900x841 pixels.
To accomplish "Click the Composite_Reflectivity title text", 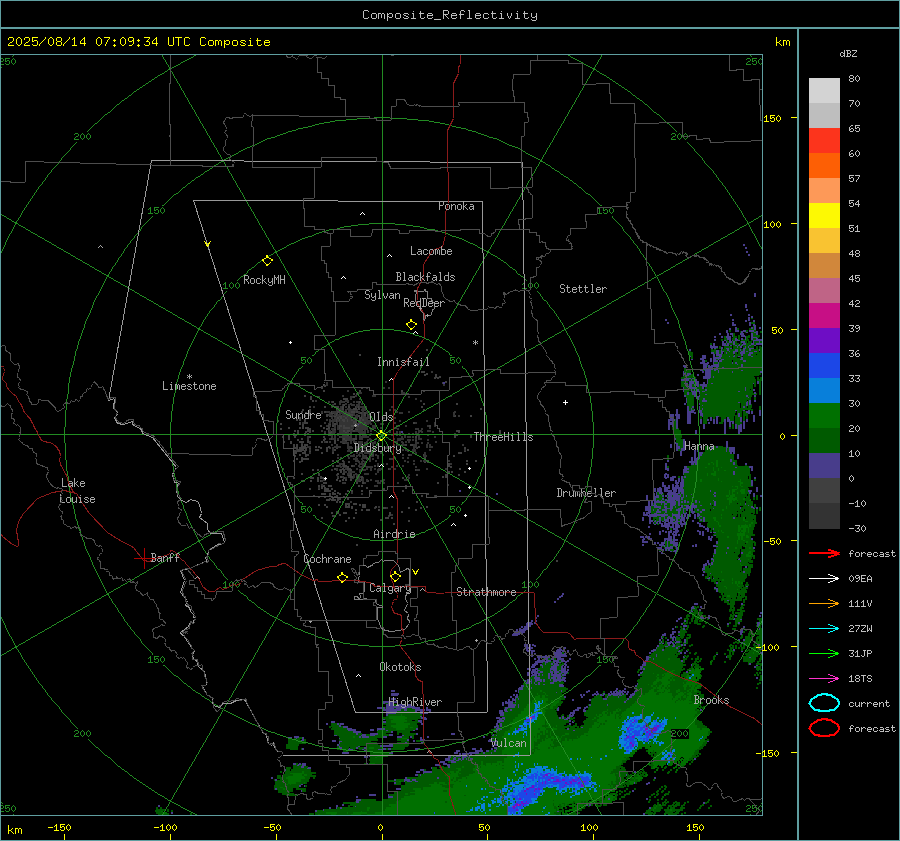I will coord(449,15).
